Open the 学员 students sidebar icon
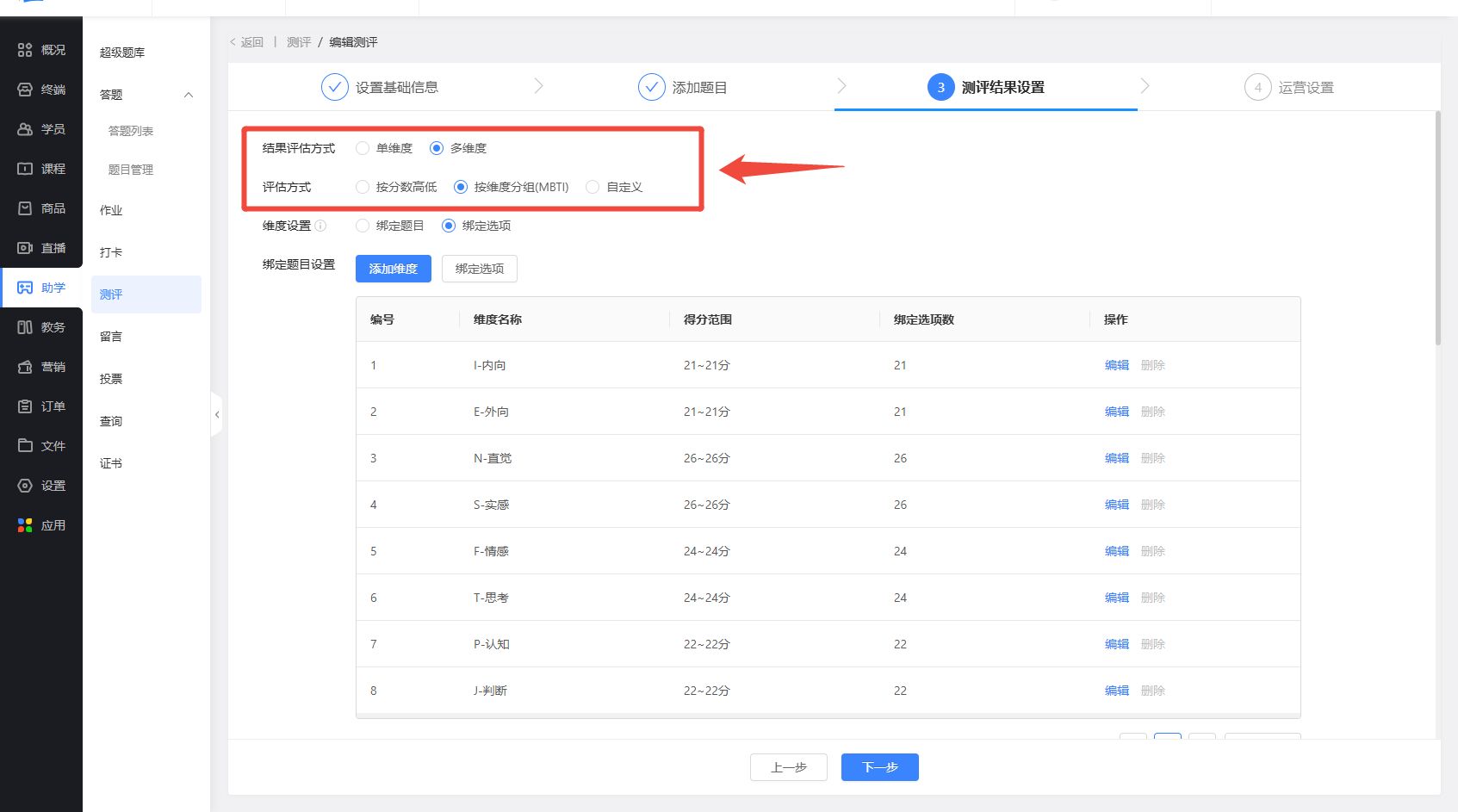The image size is (1458, 812). [25, 129]
